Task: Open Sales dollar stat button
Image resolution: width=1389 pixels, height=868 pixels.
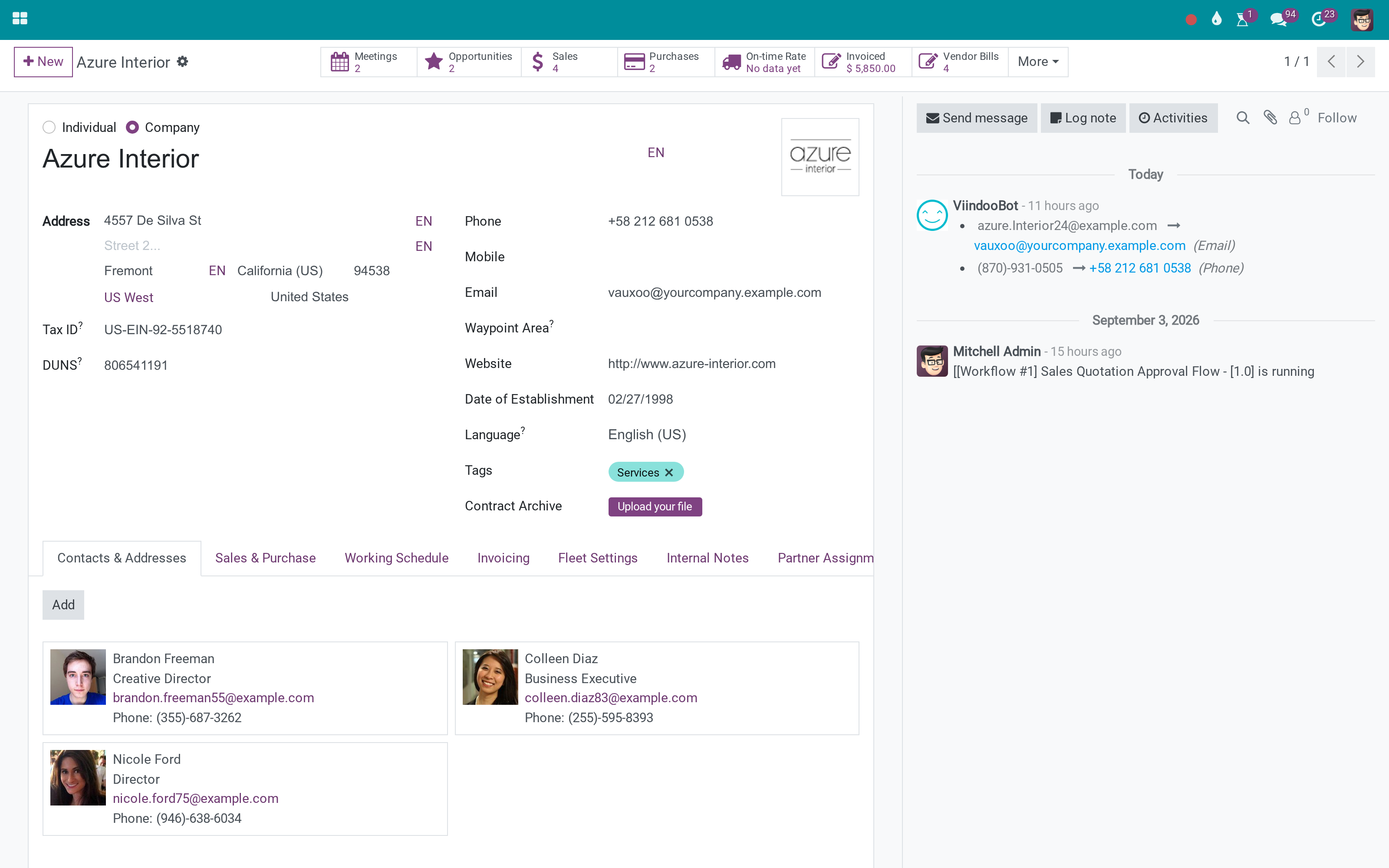Action: 569,62
